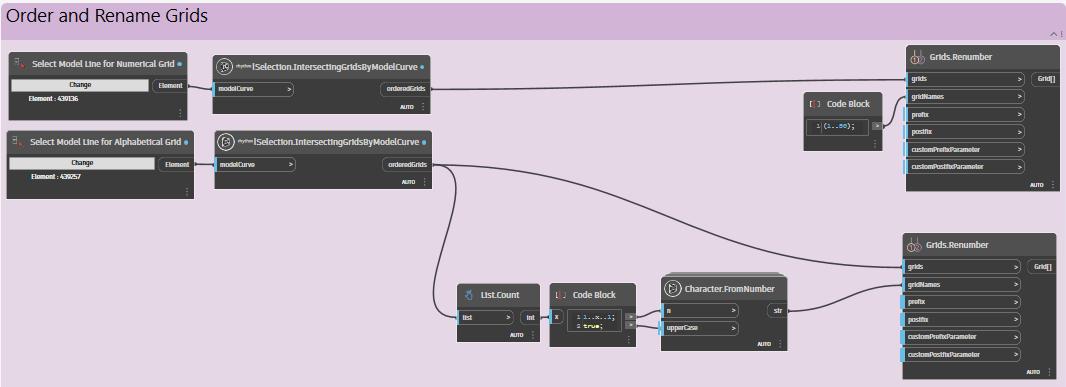Open the three-dot menu on List.Count node
Screen dimensions: 1066x387
pyautogui.click(x=532, y=335)
